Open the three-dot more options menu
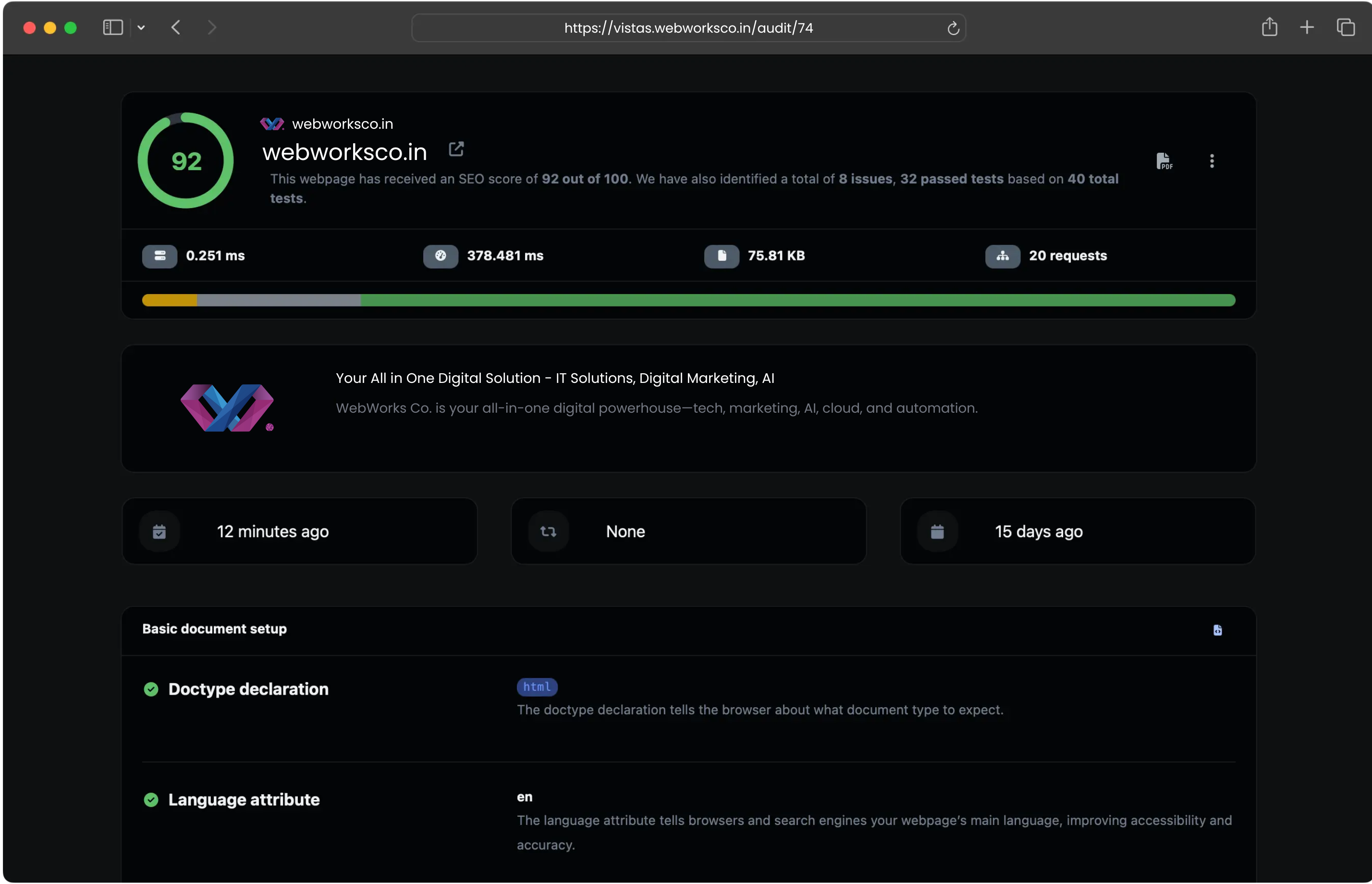The width and height of the screenshot is (1372, 884). coord(1212,161)
